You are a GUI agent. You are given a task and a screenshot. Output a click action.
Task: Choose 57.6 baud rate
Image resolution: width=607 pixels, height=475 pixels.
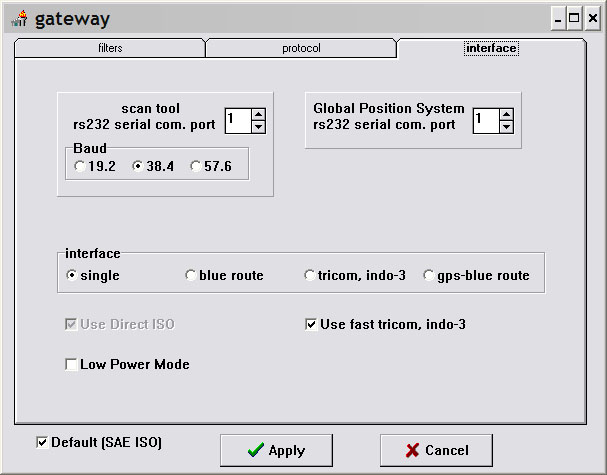coord(196,167)
